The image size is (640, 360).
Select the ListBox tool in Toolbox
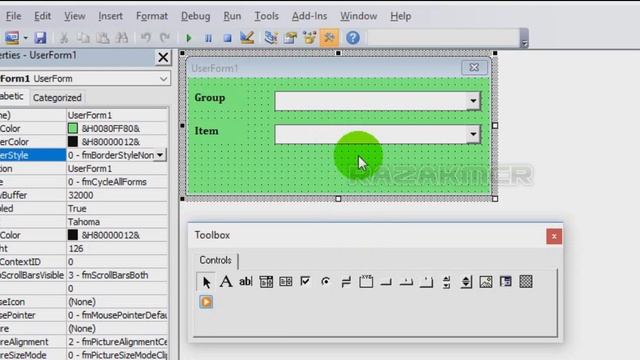[286, 282]
